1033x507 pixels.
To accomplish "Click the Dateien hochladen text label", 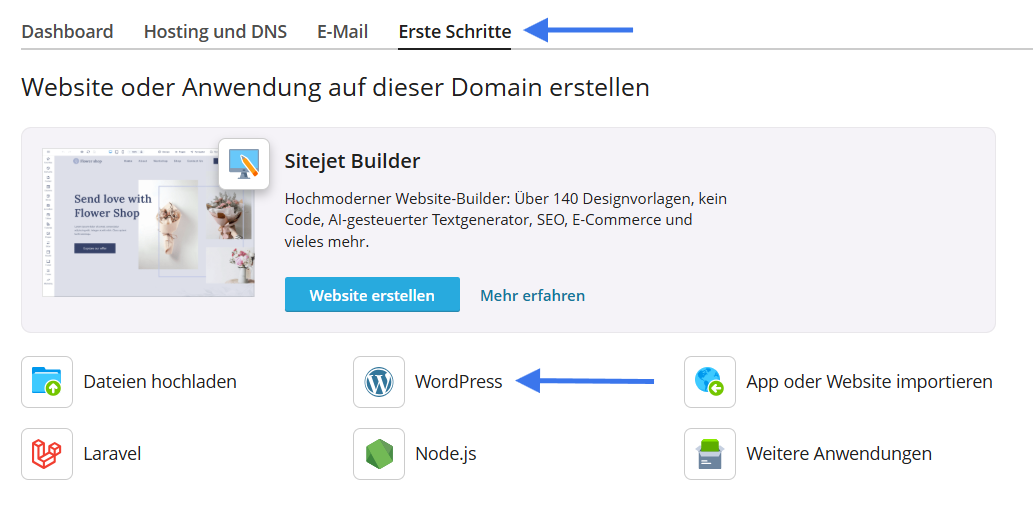I will (160, 382).
